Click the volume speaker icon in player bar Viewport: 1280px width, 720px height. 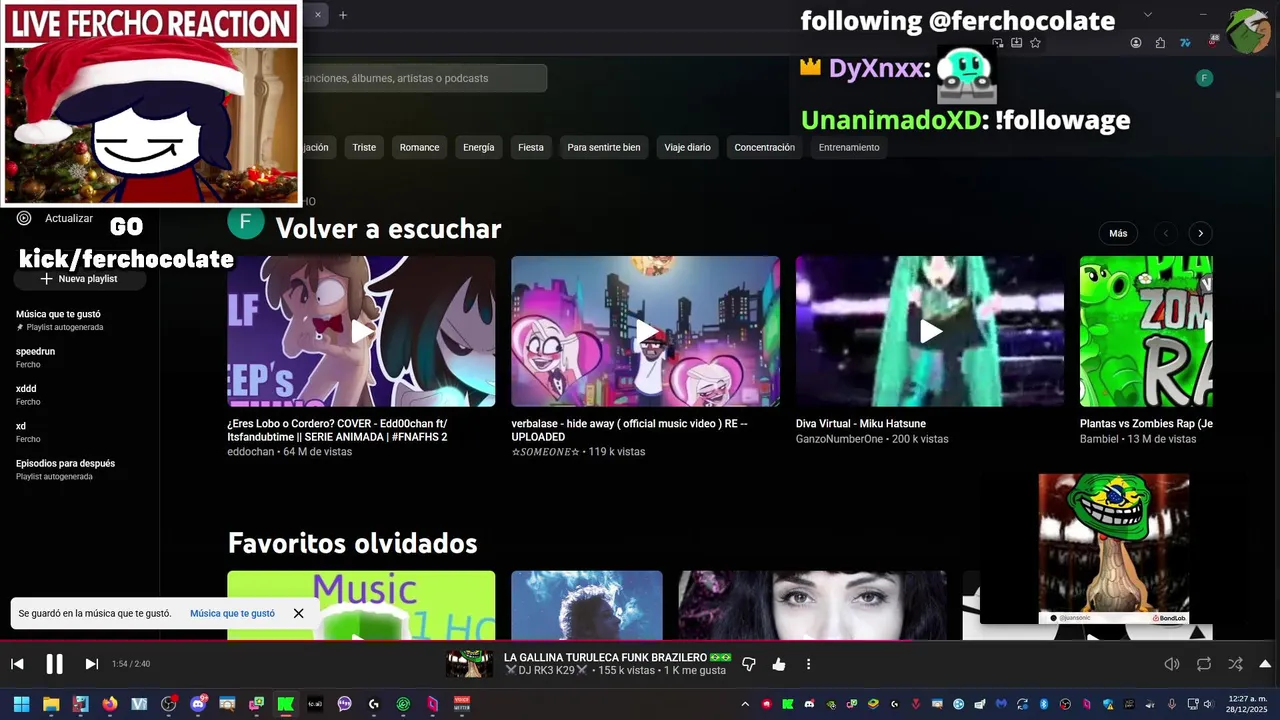(1172, 664)
